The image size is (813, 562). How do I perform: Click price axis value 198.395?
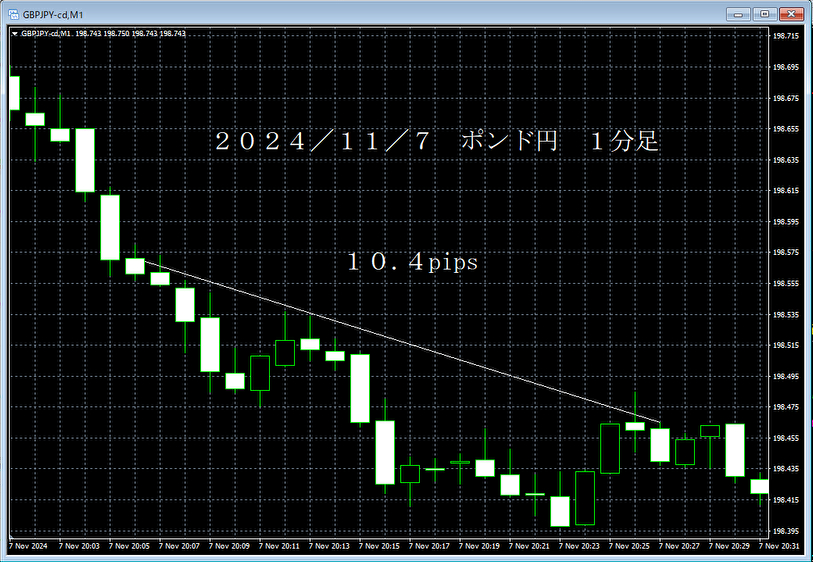pyautogui.click(x=786, y=531)
